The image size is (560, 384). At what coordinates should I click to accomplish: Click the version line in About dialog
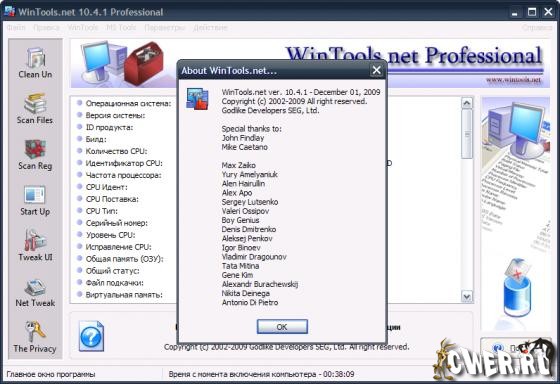click(x=301, y=92)
